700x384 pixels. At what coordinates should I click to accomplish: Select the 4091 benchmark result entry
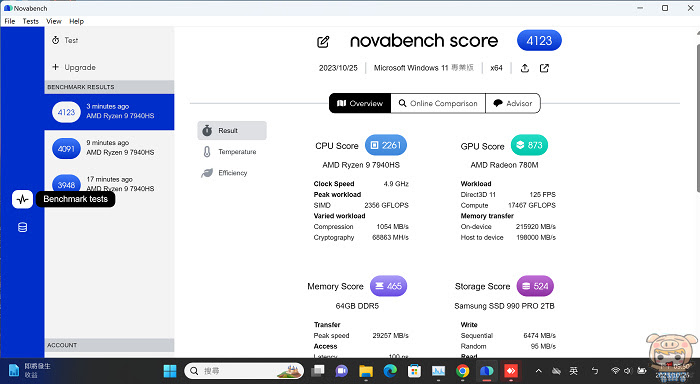point(109,148)
